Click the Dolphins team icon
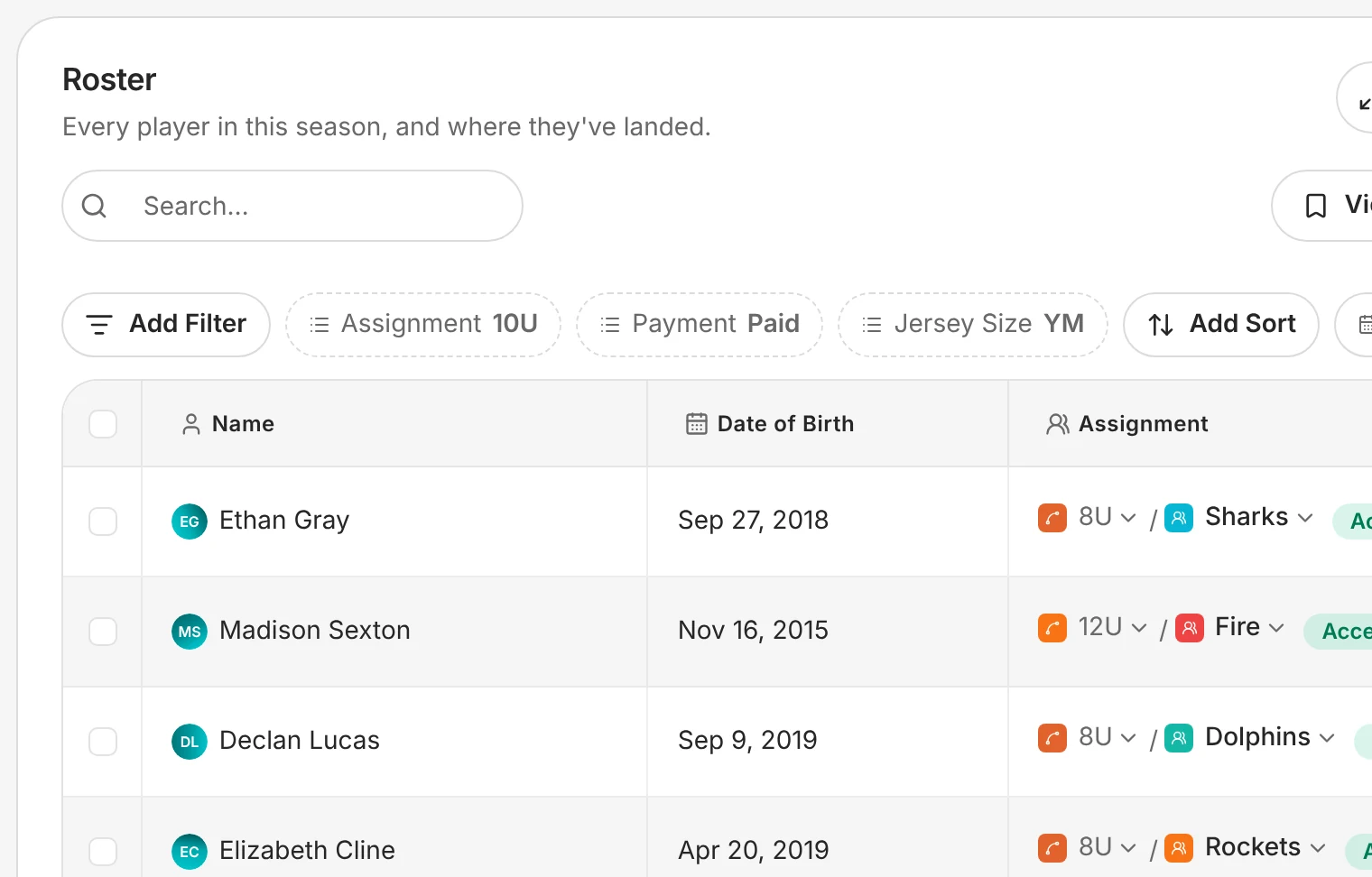This screenshot has height=877, width=1372. [1179, 738]
